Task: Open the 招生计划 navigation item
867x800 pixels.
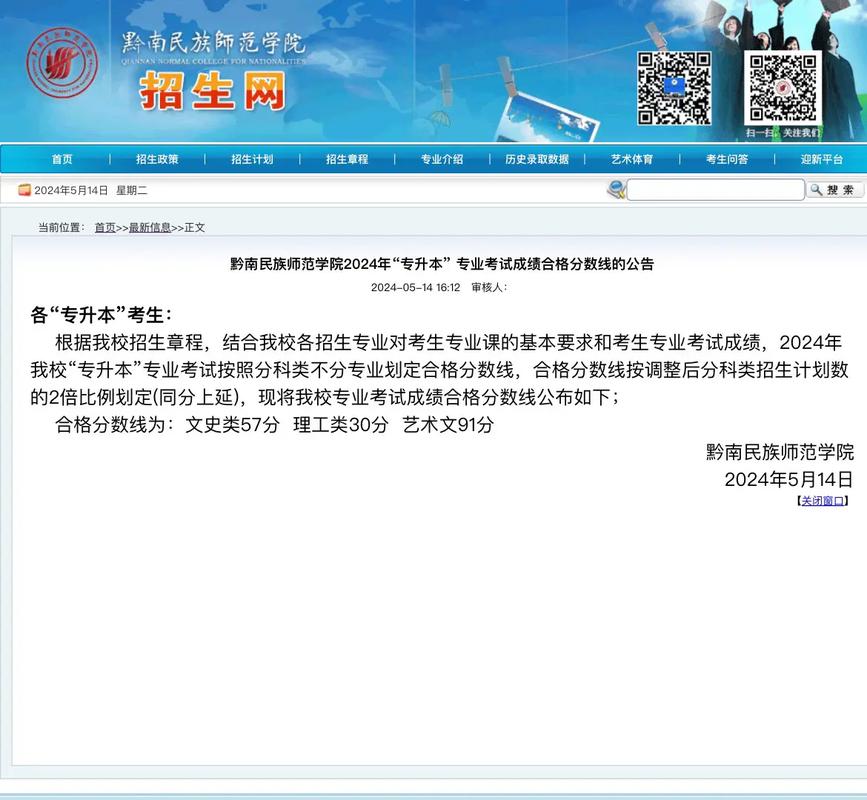Action: (x=251, y=158)
